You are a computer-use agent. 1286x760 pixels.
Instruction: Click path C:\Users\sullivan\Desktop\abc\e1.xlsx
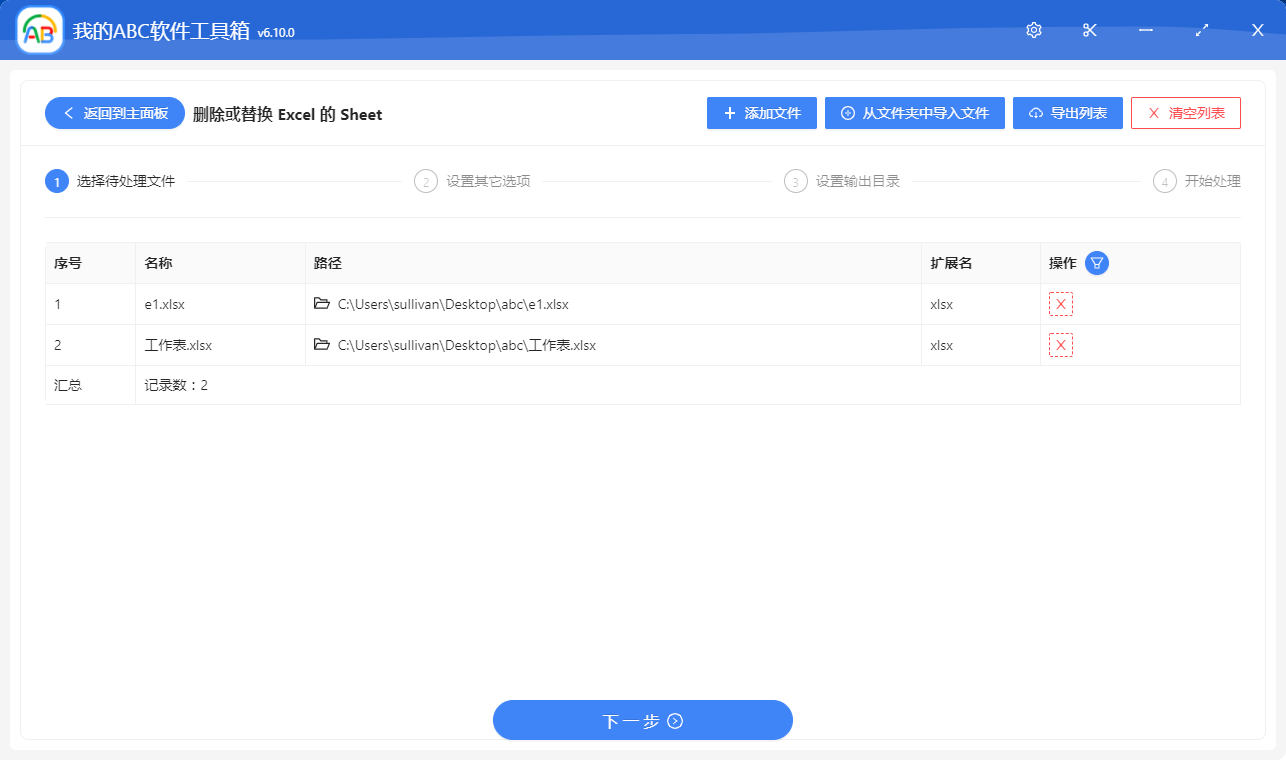[453, 304]
